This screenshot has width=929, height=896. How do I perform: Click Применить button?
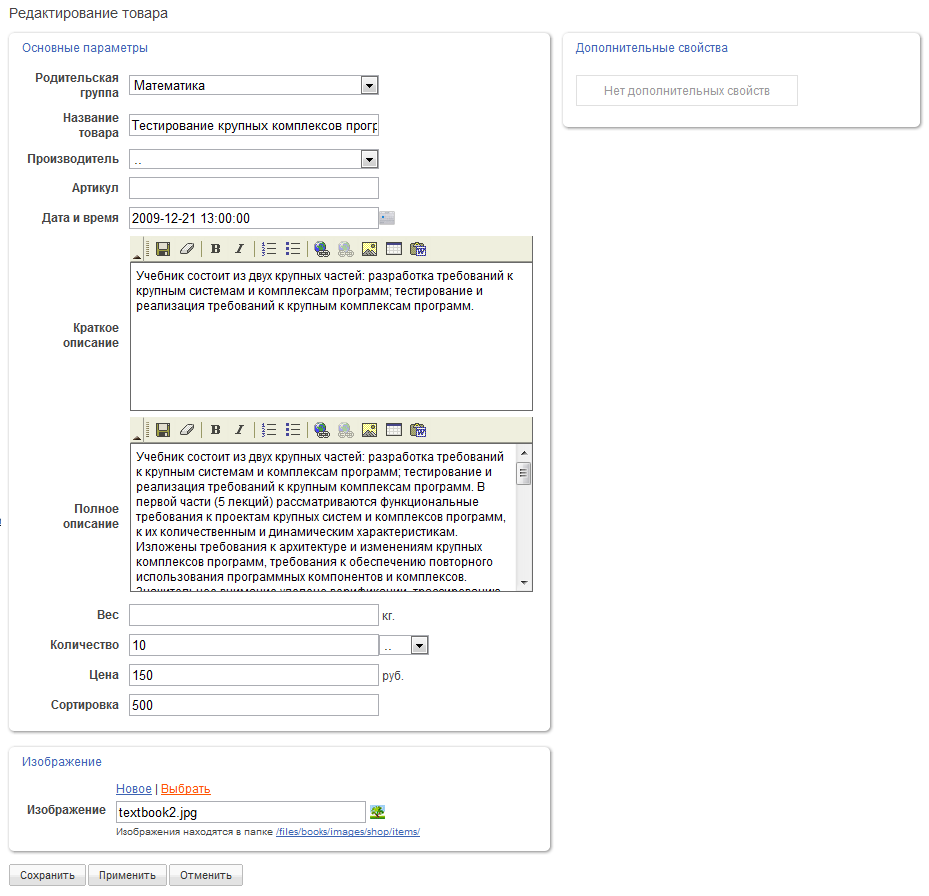[x=127, y=875]
